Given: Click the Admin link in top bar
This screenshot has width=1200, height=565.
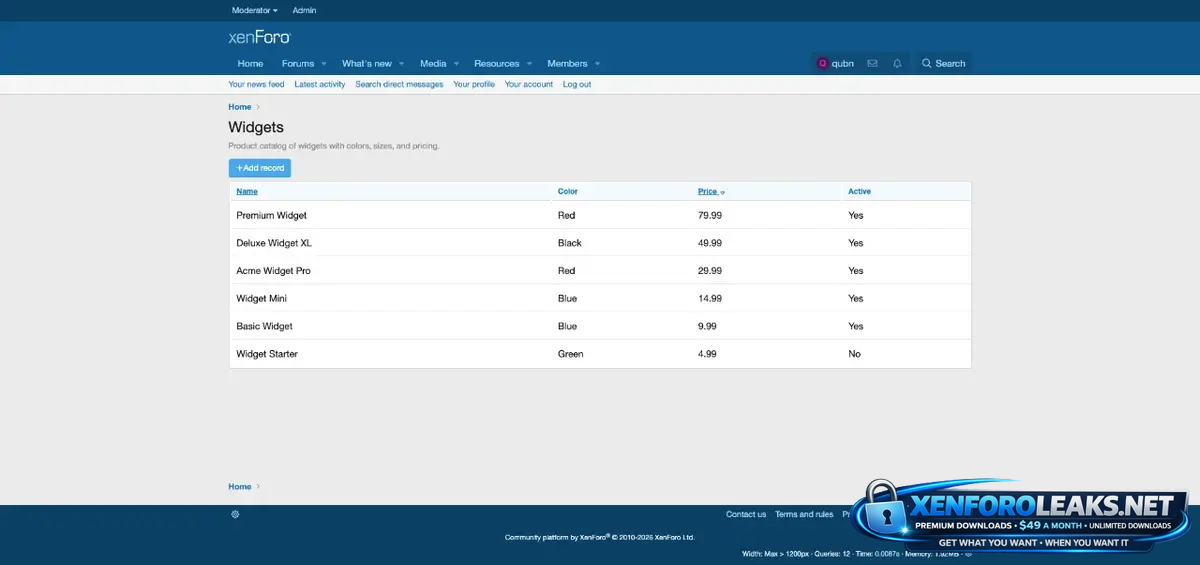Looking at the screenshot, I should (x=304, y=10).
